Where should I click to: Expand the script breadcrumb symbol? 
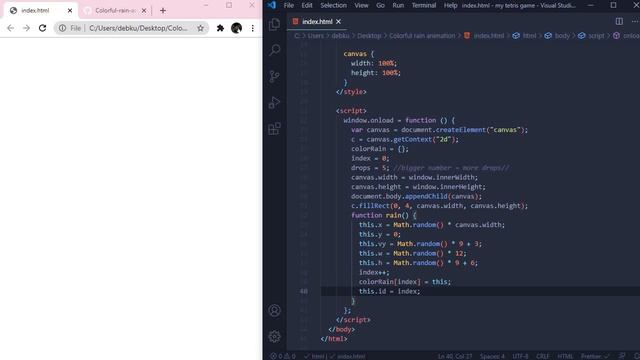pos(591,36)
